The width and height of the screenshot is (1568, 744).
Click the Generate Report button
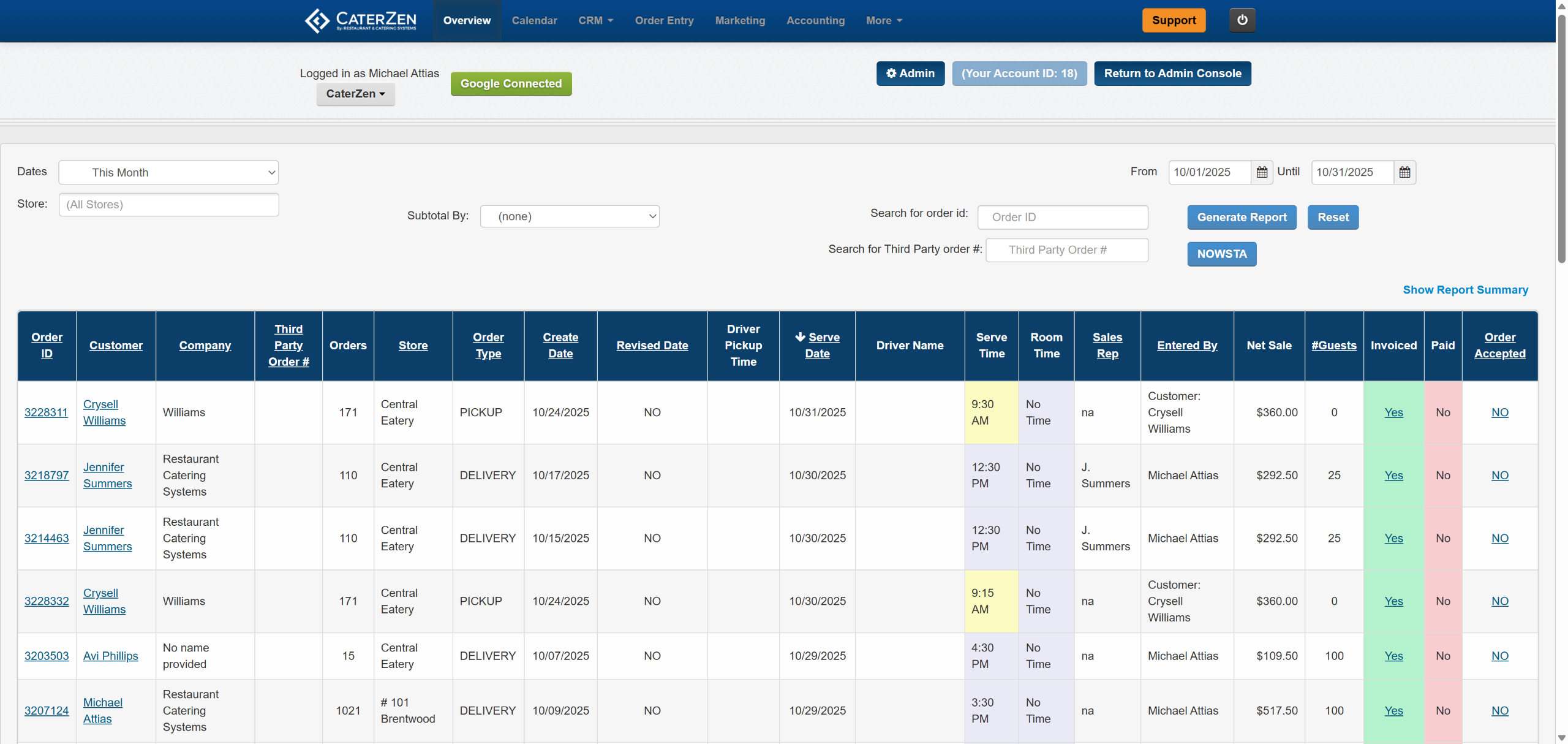pos(1242,217)
